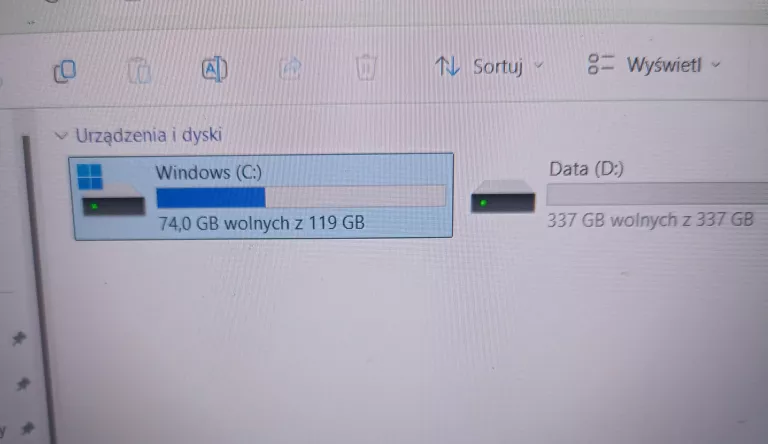Click the empty D: drive usage bar
The width and height of the screenshot is (768, 444).
click(657, 193)
